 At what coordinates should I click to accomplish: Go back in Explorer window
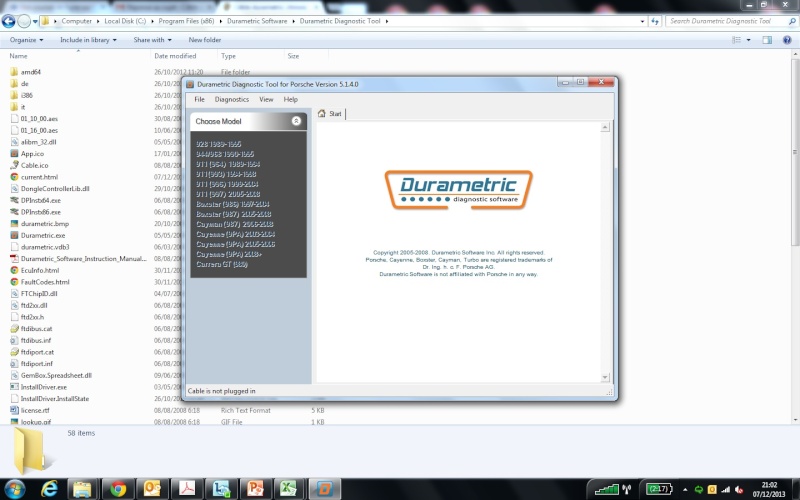8,21
